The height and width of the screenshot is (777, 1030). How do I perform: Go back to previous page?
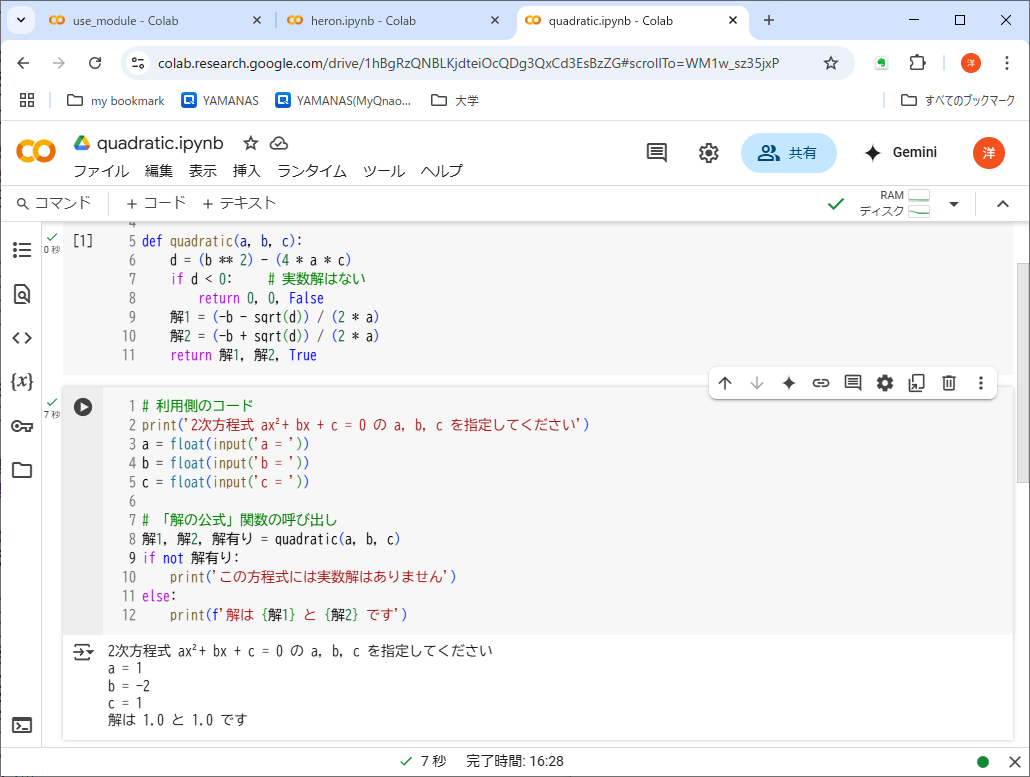24,63
